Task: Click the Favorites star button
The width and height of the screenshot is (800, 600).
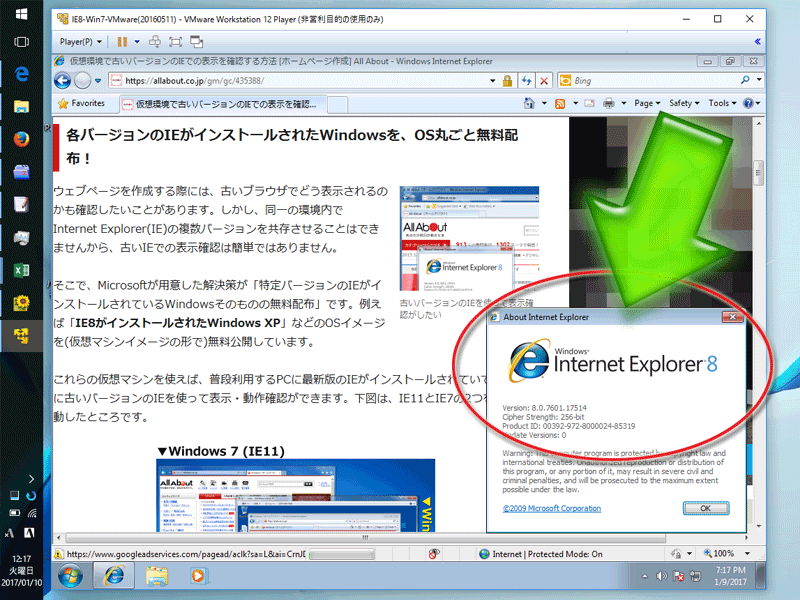Action: tap(81, 103)
